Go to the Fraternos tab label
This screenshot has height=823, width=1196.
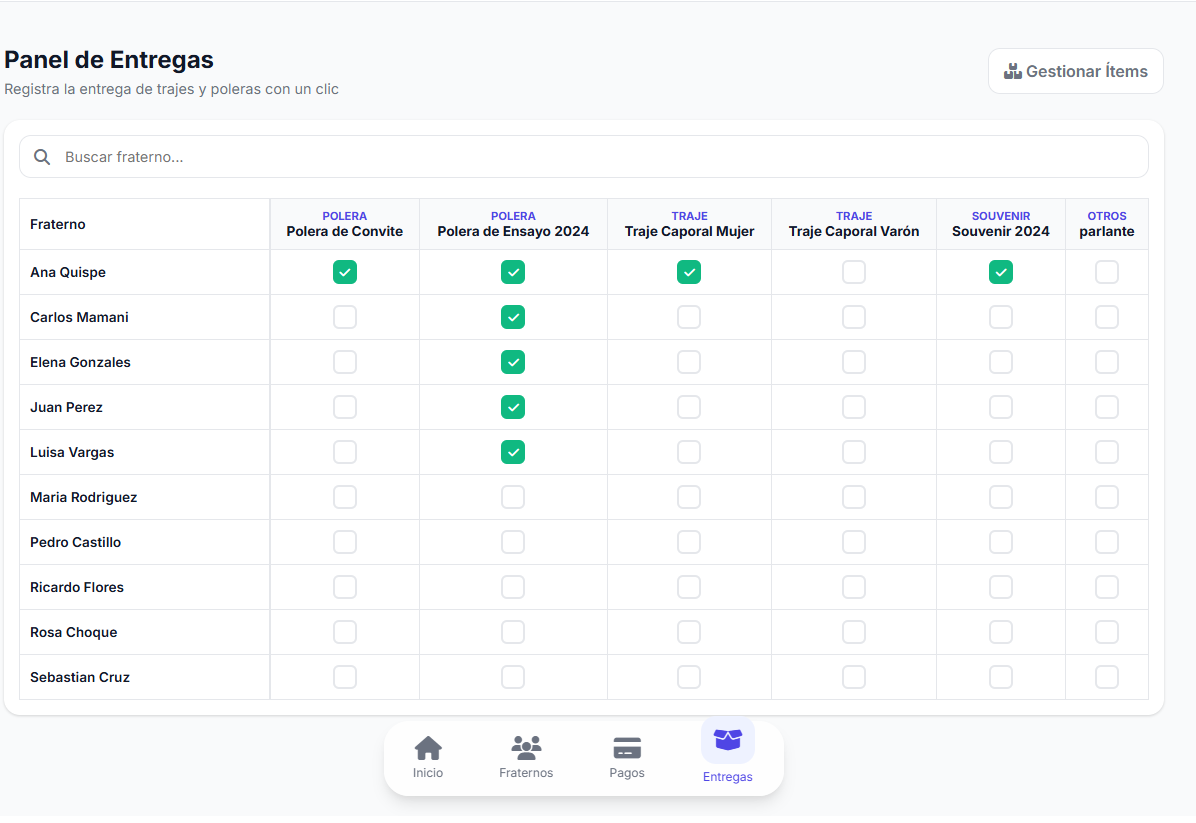(x=526, y=773)
